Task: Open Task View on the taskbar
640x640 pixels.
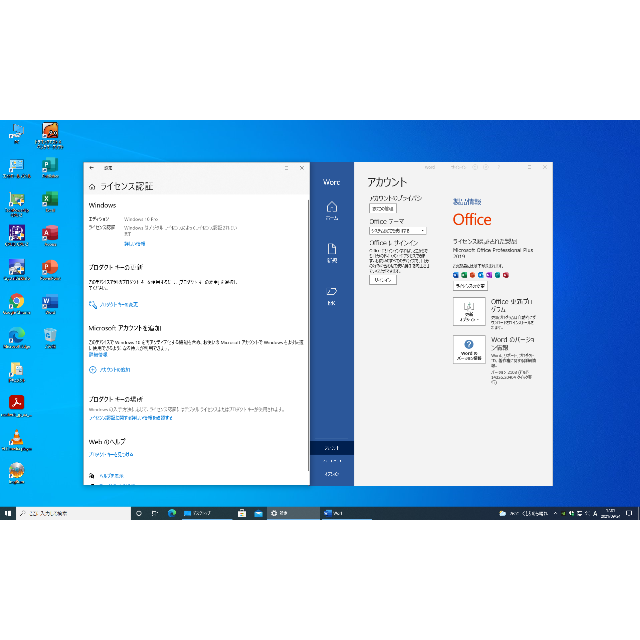Action: click(155, 513)
